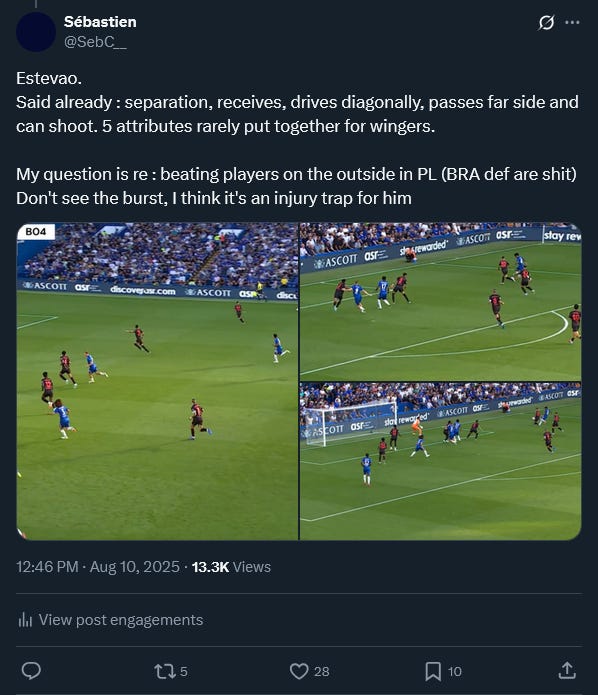This screenshot has width=598, height=695.
Task: Open the top-right match image
Action: point(441,301)
